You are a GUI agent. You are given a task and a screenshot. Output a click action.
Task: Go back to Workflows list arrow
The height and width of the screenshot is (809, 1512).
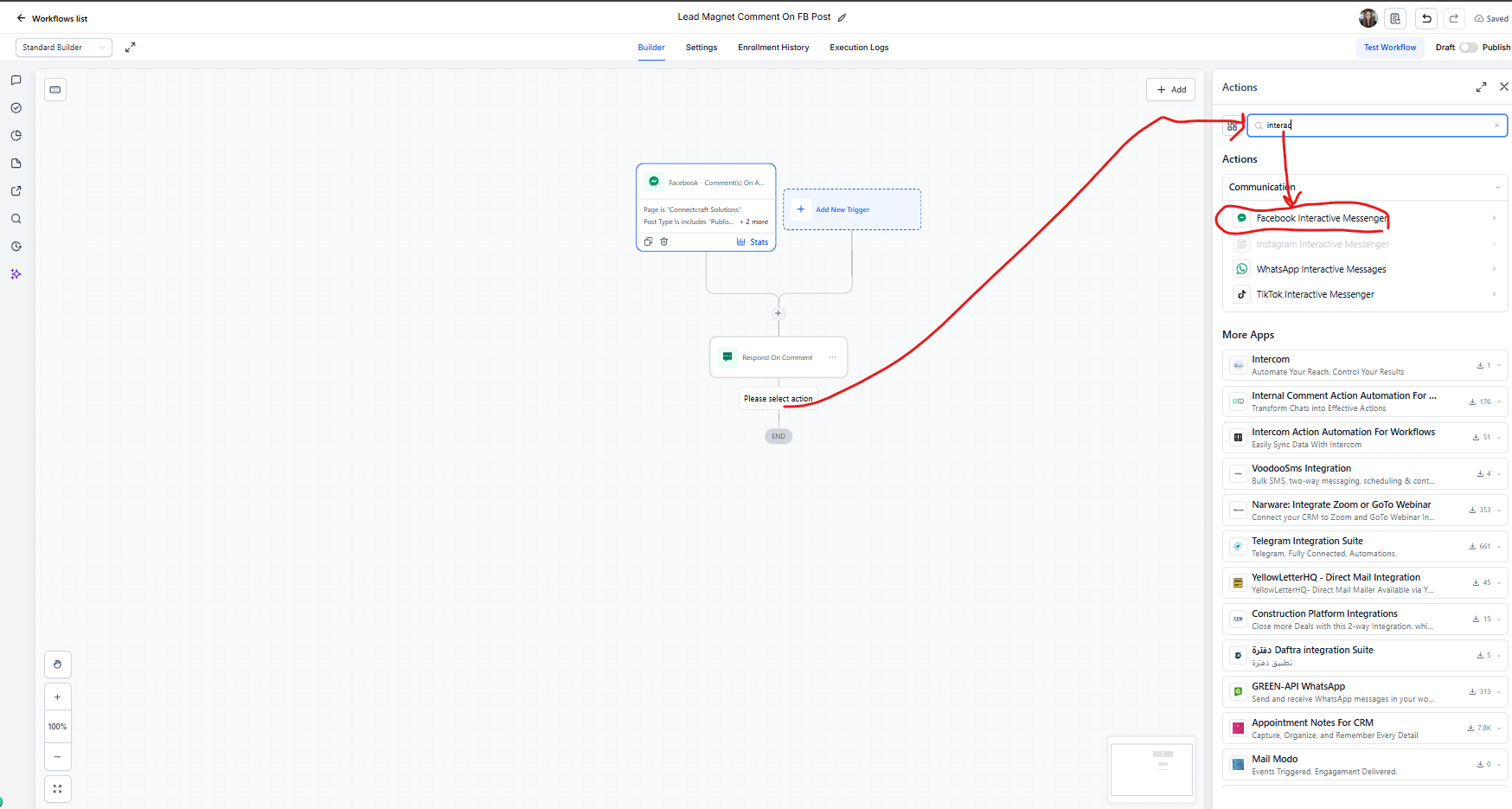pyautogui.click(x=21, y=18)
